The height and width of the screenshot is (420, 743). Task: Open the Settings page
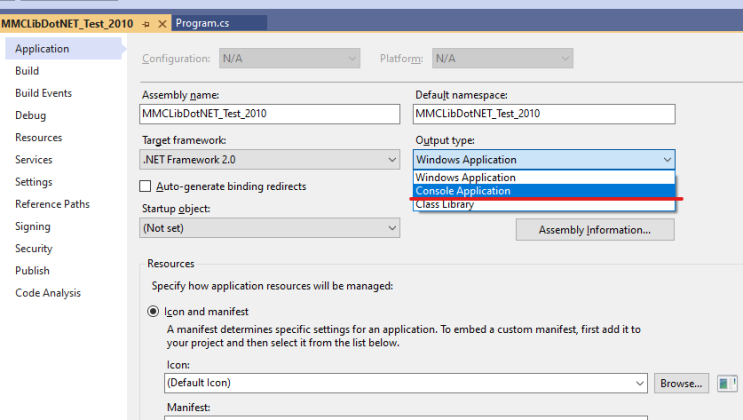click(34, 182)
